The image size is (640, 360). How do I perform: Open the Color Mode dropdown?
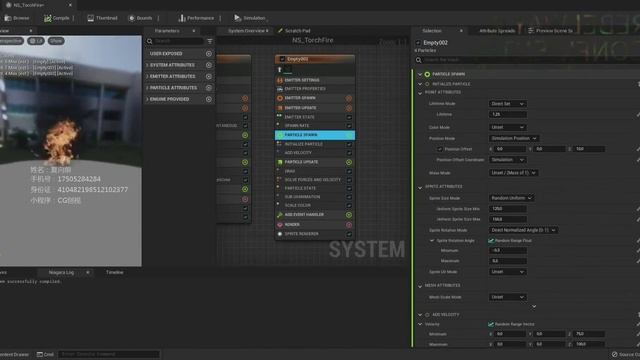[x=507, y=127]
